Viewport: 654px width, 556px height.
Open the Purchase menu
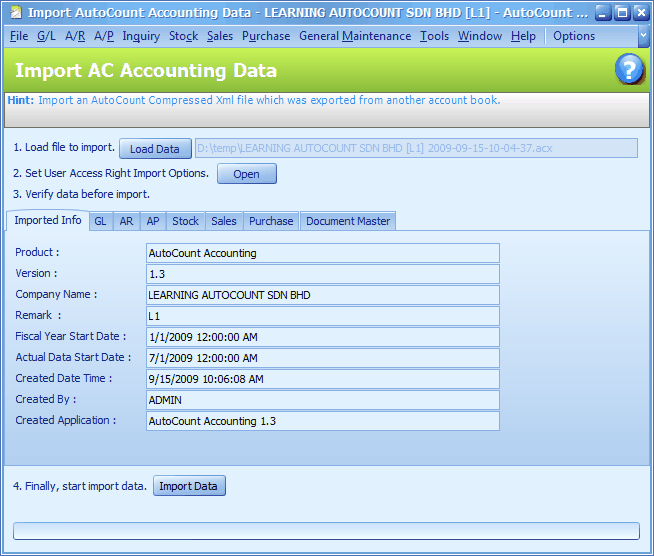coord(266,36)
